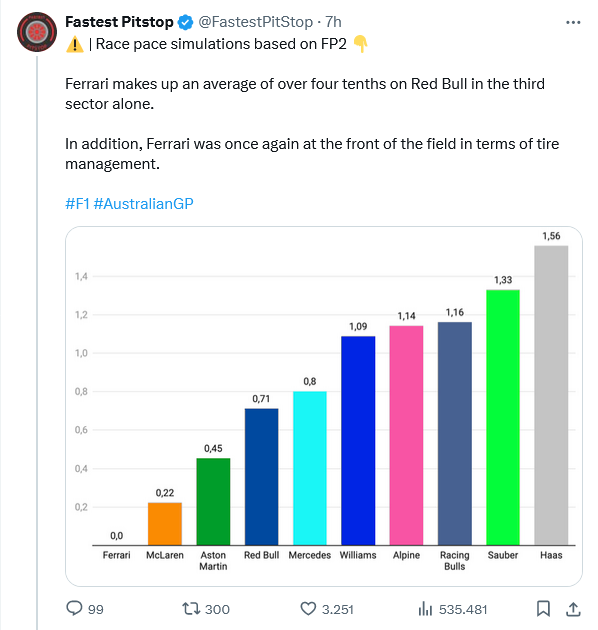View analytics via the views bar icon
The image size is (598, 630).
425,609
